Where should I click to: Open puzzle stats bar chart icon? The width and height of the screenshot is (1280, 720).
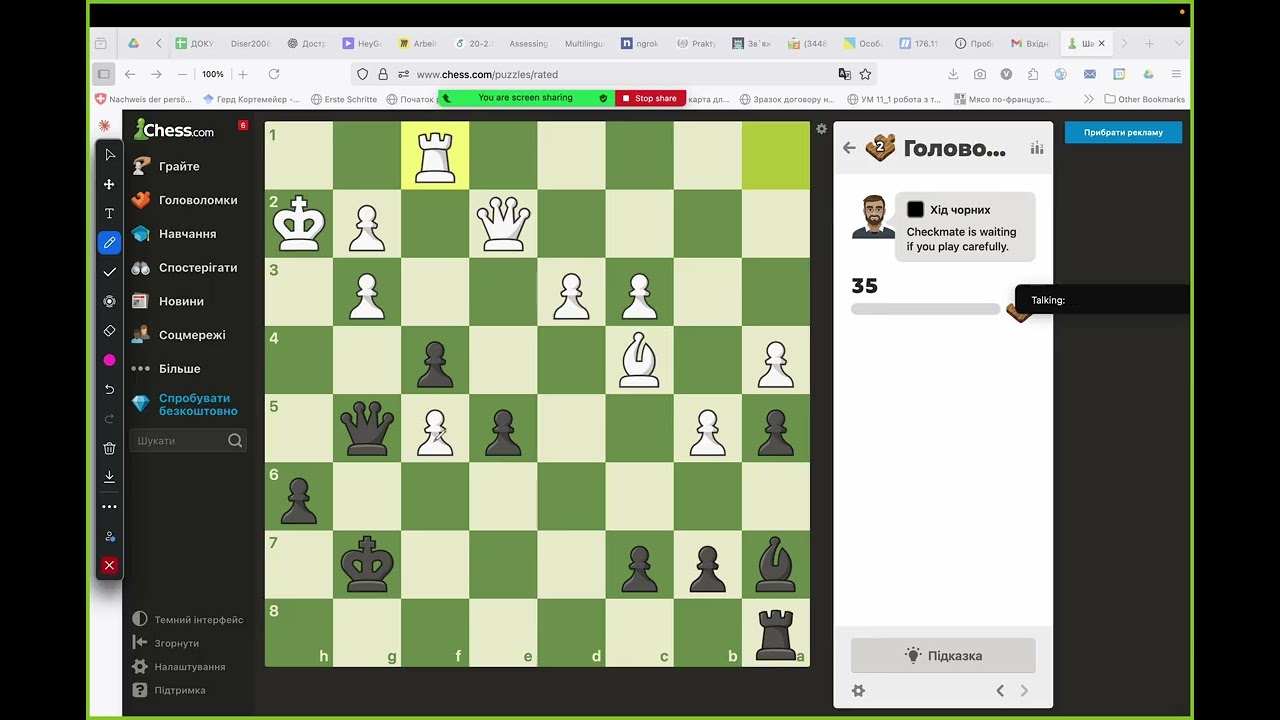click(1037, 148)
